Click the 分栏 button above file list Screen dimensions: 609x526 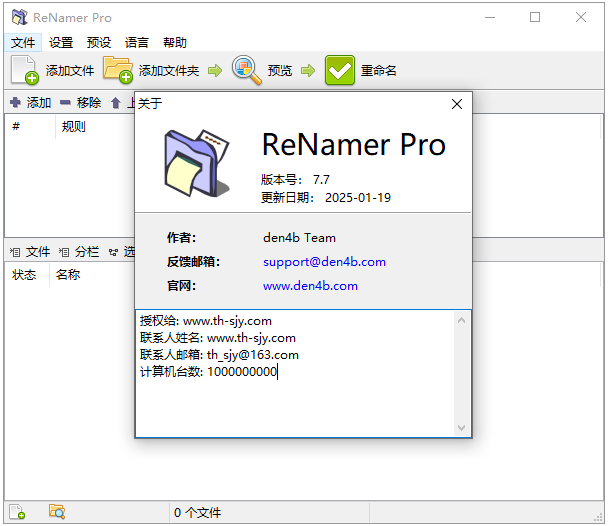pos(87,252)
